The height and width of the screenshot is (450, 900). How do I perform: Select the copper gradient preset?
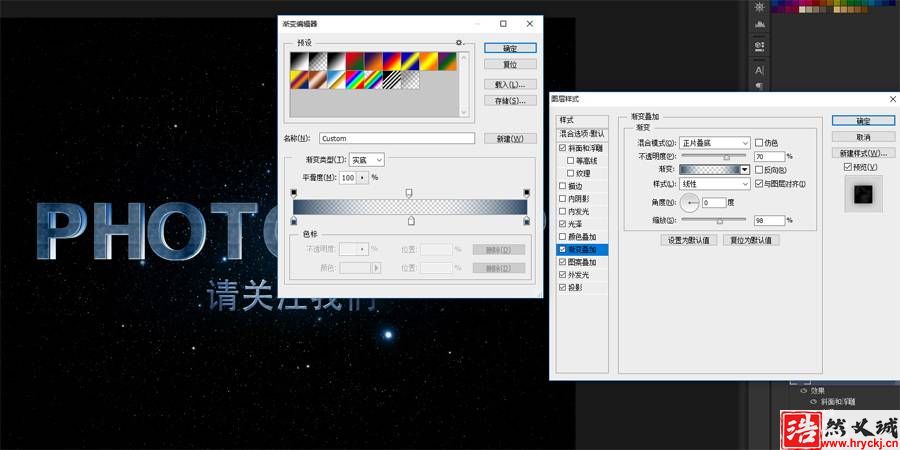317,80
